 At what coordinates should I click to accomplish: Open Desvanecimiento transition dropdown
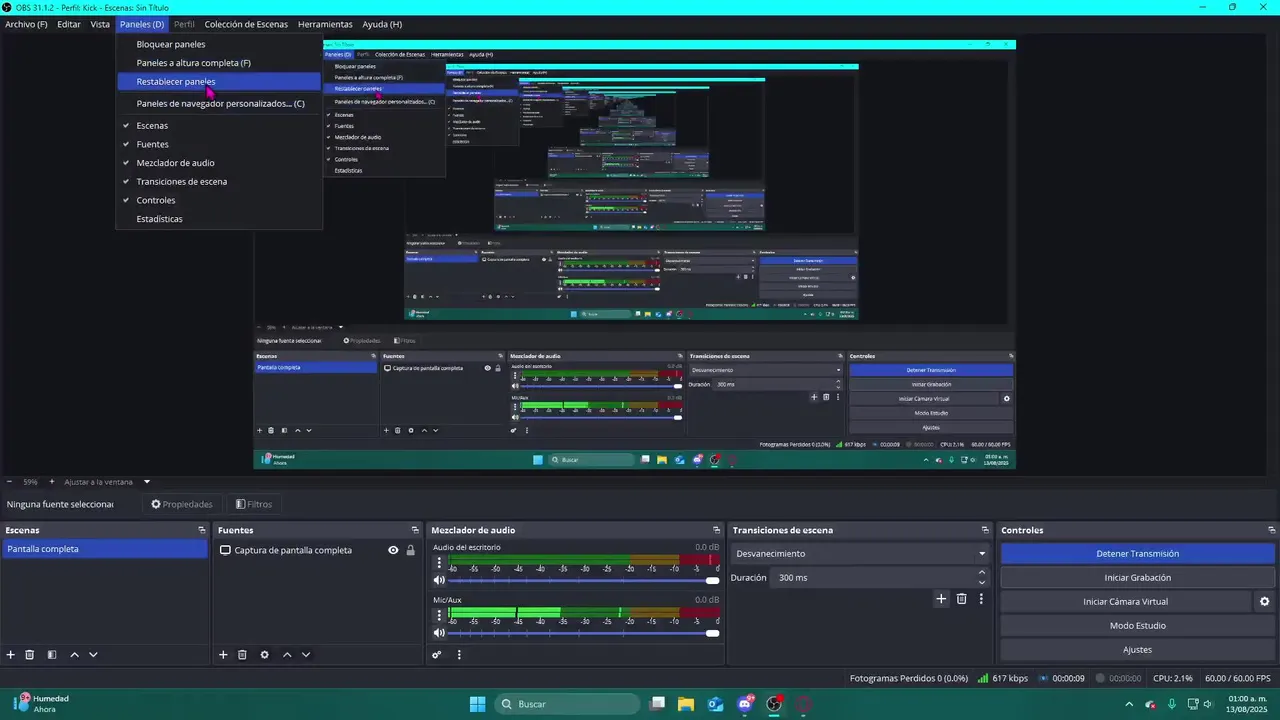point(860,553)
